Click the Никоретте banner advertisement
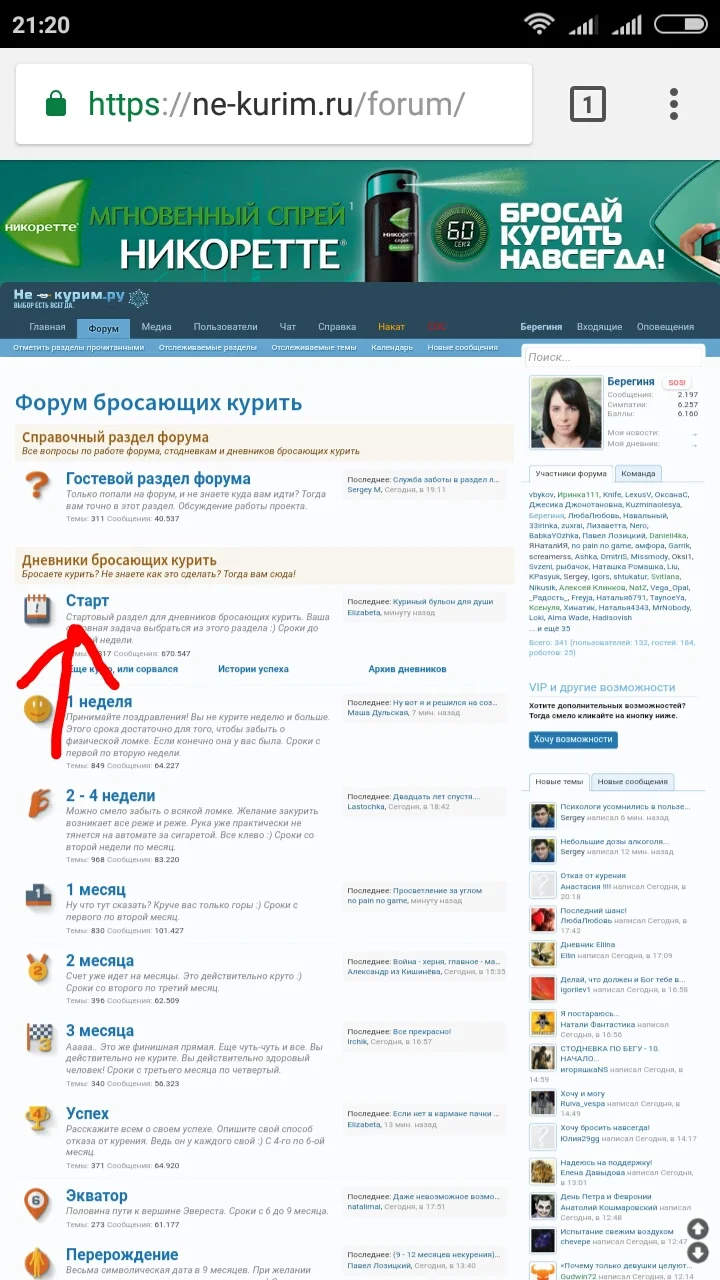The height and width of the screenshot is (1280, 720). (x=360, y=221)
